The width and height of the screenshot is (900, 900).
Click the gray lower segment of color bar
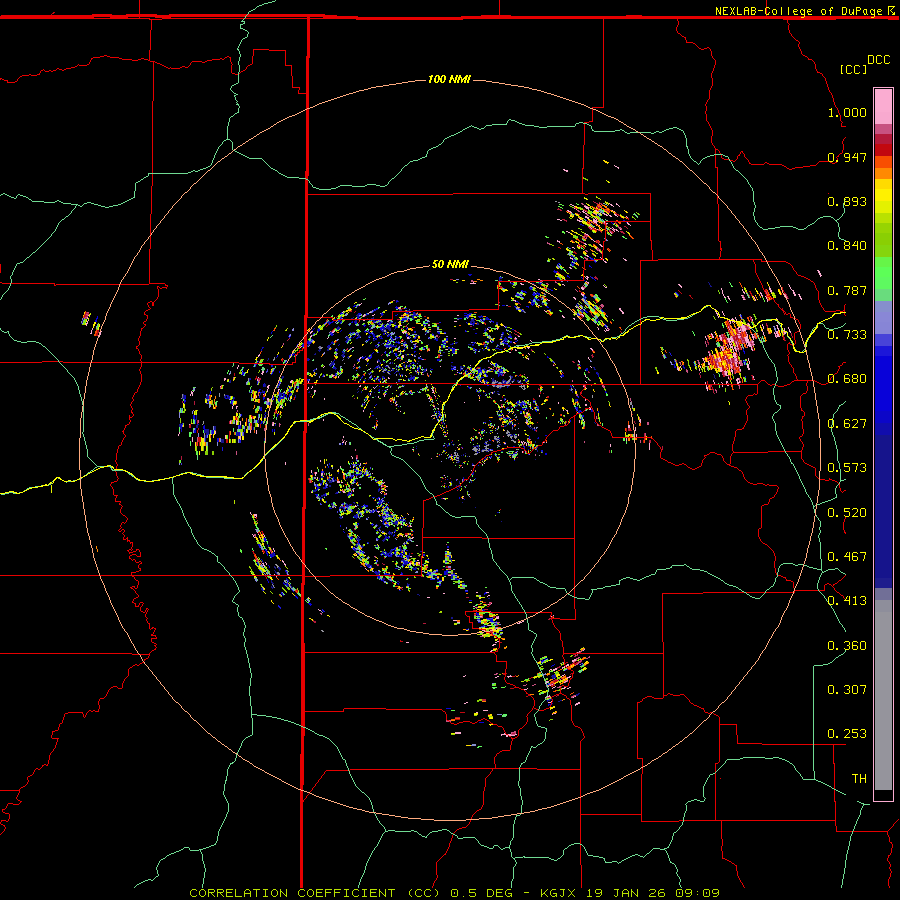coord(883,695)
